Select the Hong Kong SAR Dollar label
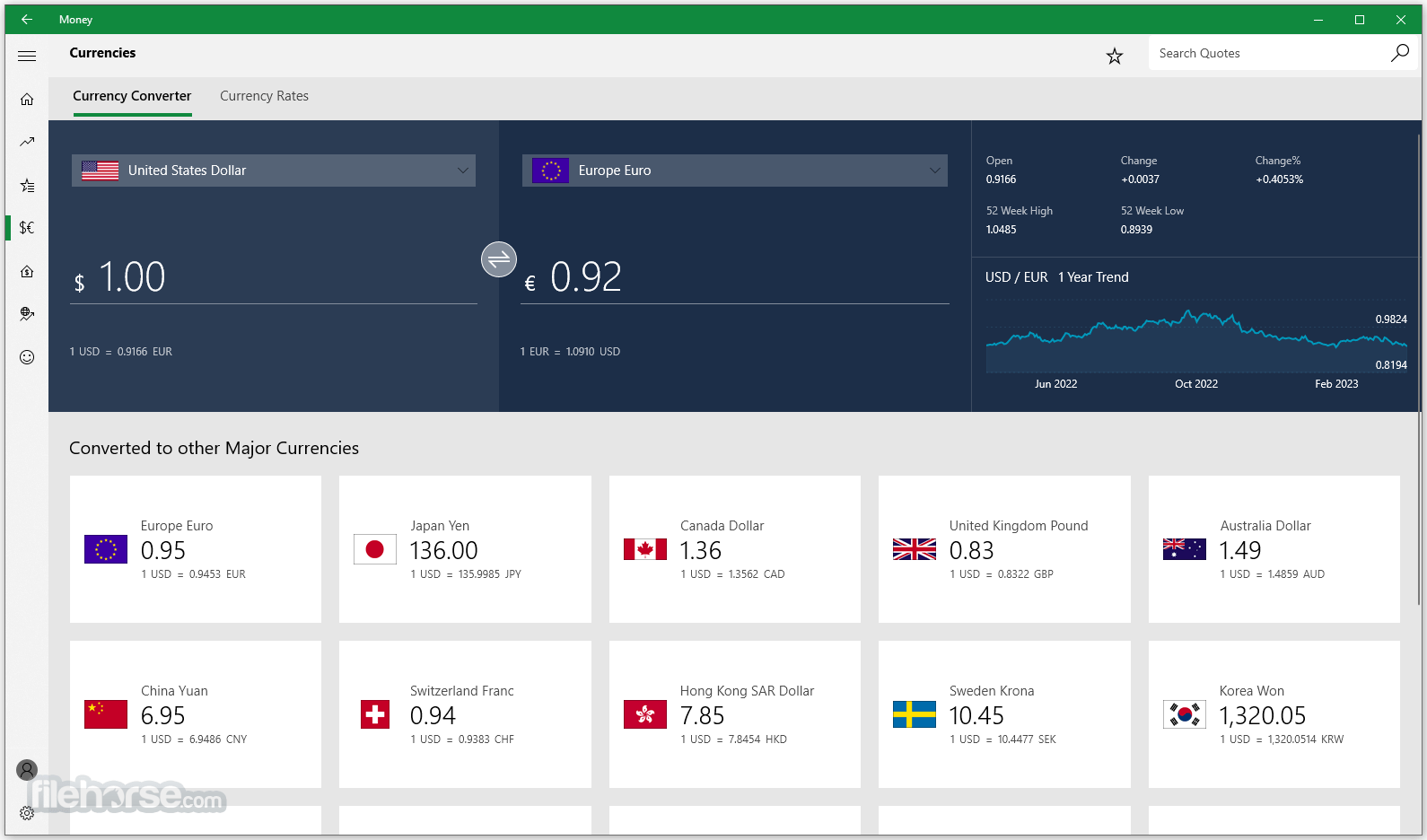Screen dimensions: 1427x840 click(747, 691)
